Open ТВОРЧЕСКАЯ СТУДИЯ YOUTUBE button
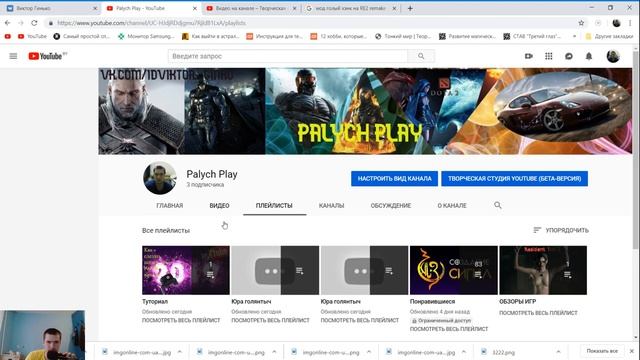Image resolution: width=640 pixels, height=360 pixels. tap(514, 178)
